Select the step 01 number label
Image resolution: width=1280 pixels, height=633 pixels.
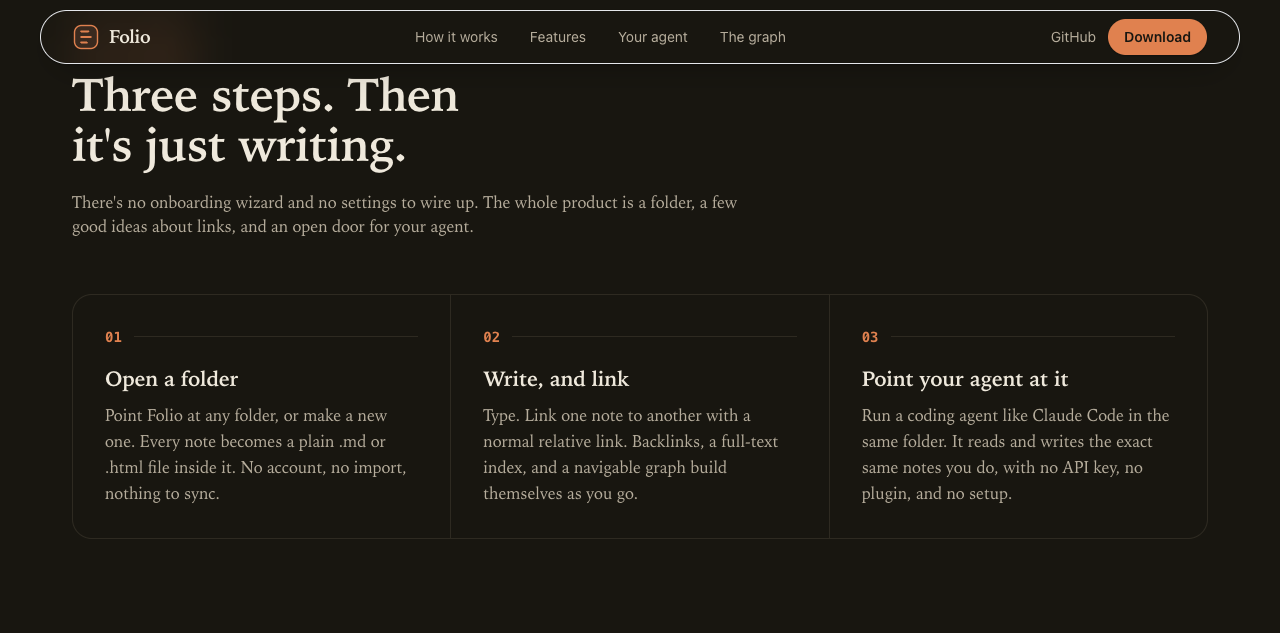113,337
